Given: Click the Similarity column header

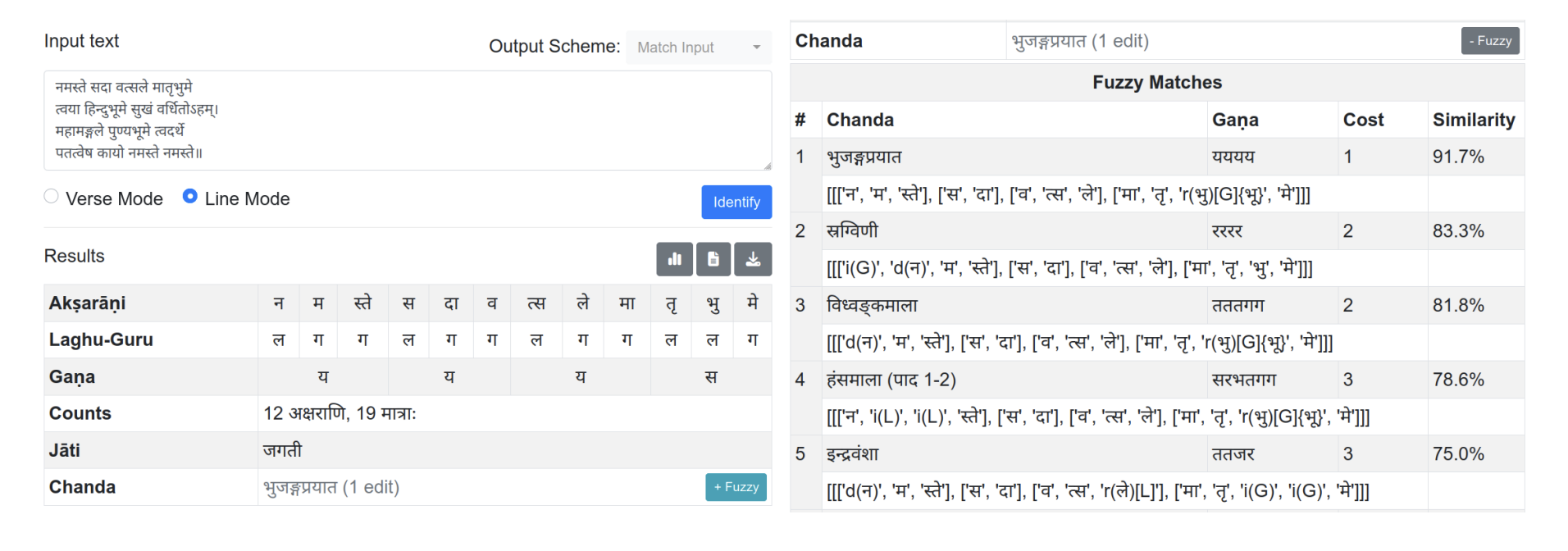Looking at the screenshot, I should click(1474, 120).
